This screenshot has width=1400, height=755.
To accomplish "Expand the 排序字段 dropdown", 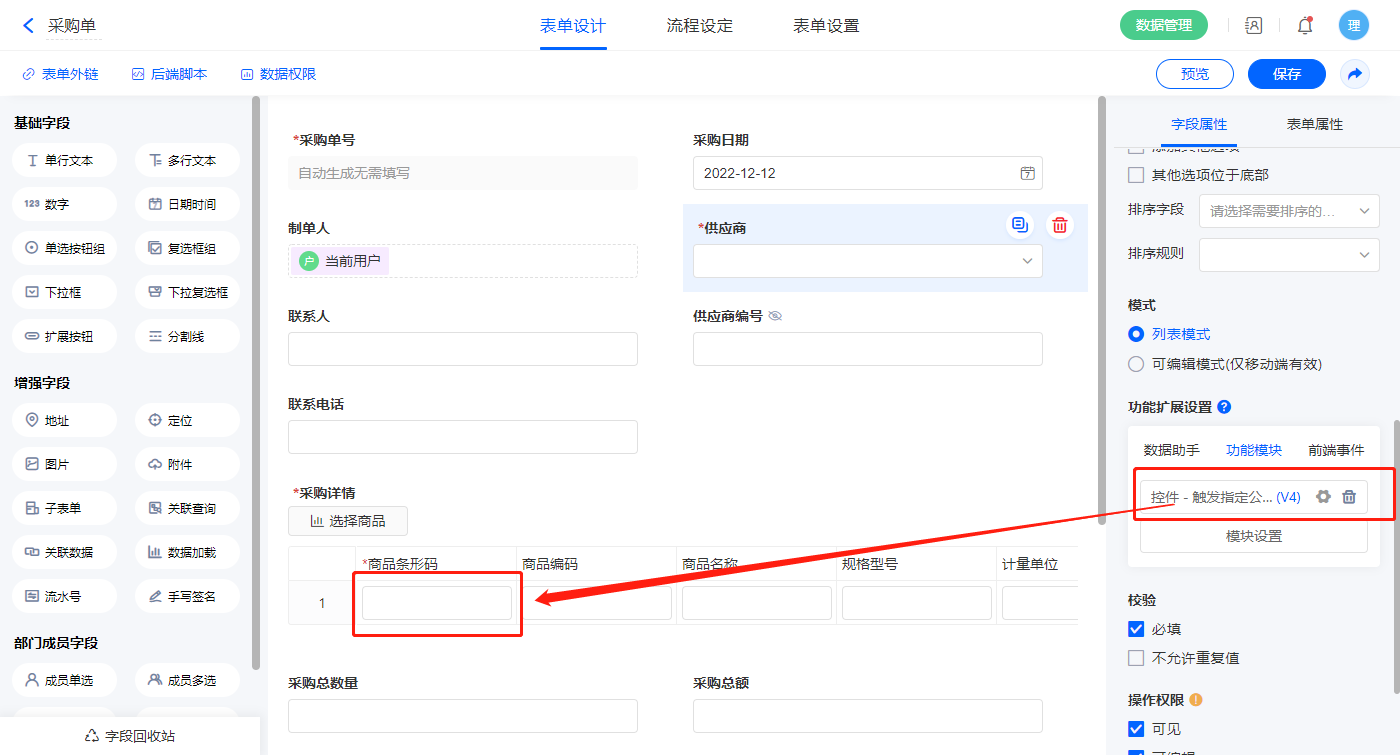I will [x=1289, y=211].
